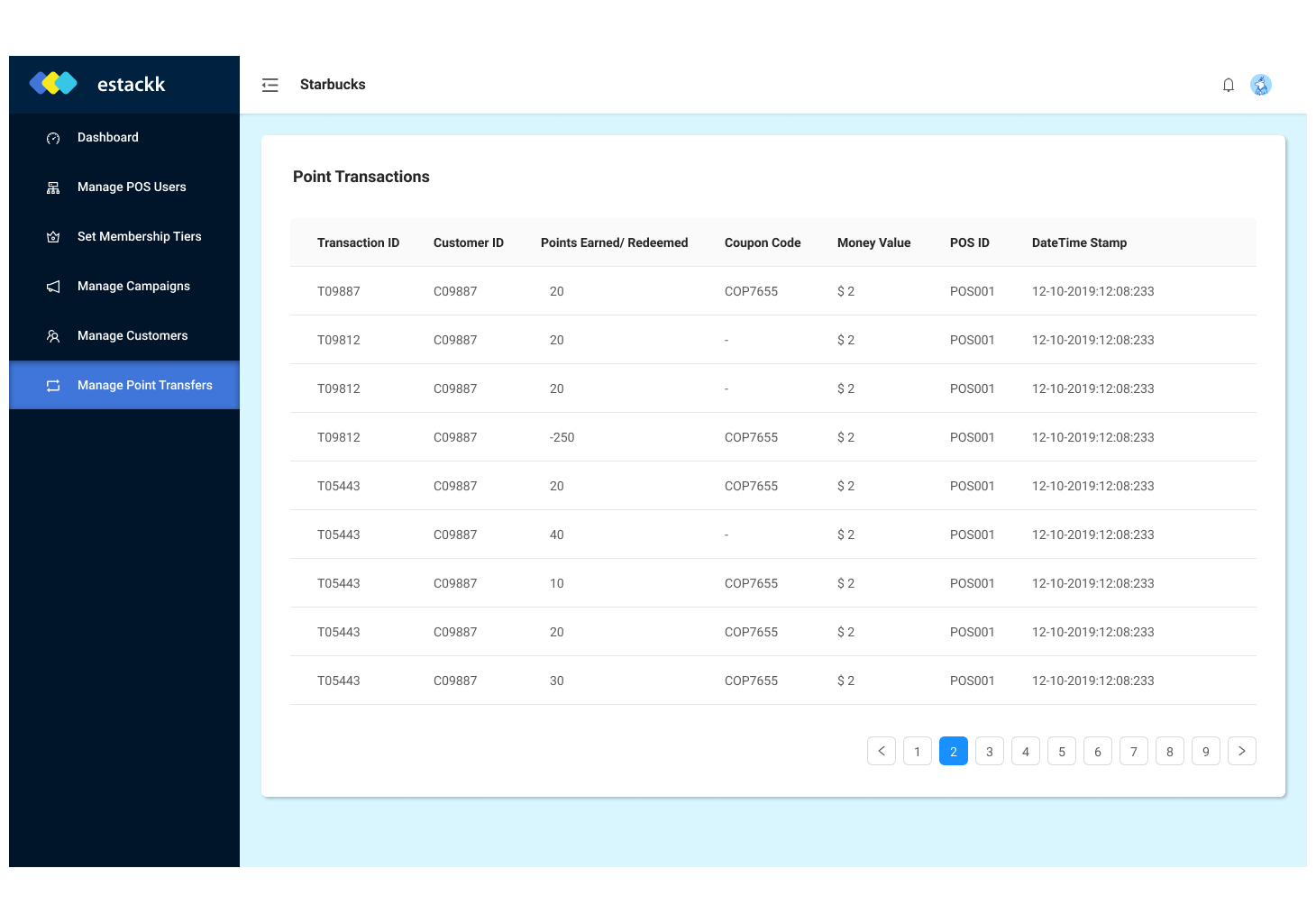
Task: Click the Manage Point Transfers swap icon
Action: click(x=53, y=386)
